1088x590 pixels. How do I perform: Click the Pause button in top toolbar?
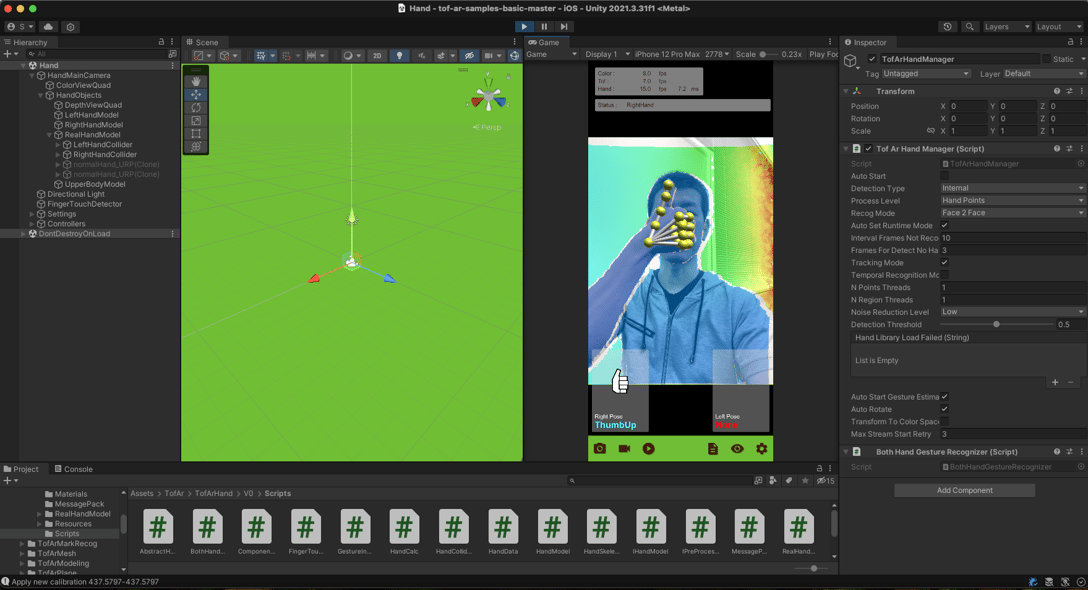pos(544,27)
